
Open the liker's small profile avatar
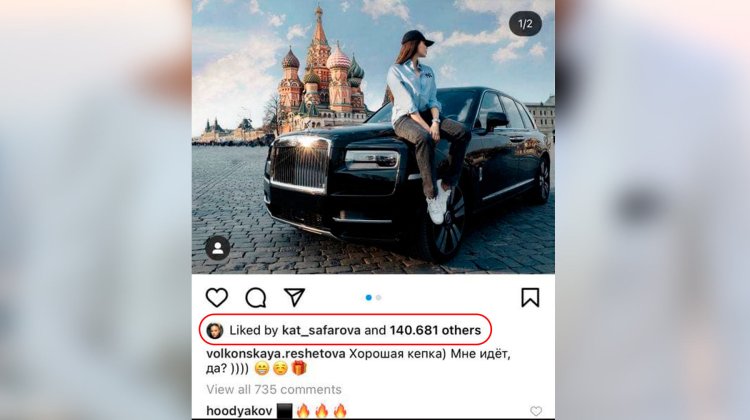tap(214, 330)
